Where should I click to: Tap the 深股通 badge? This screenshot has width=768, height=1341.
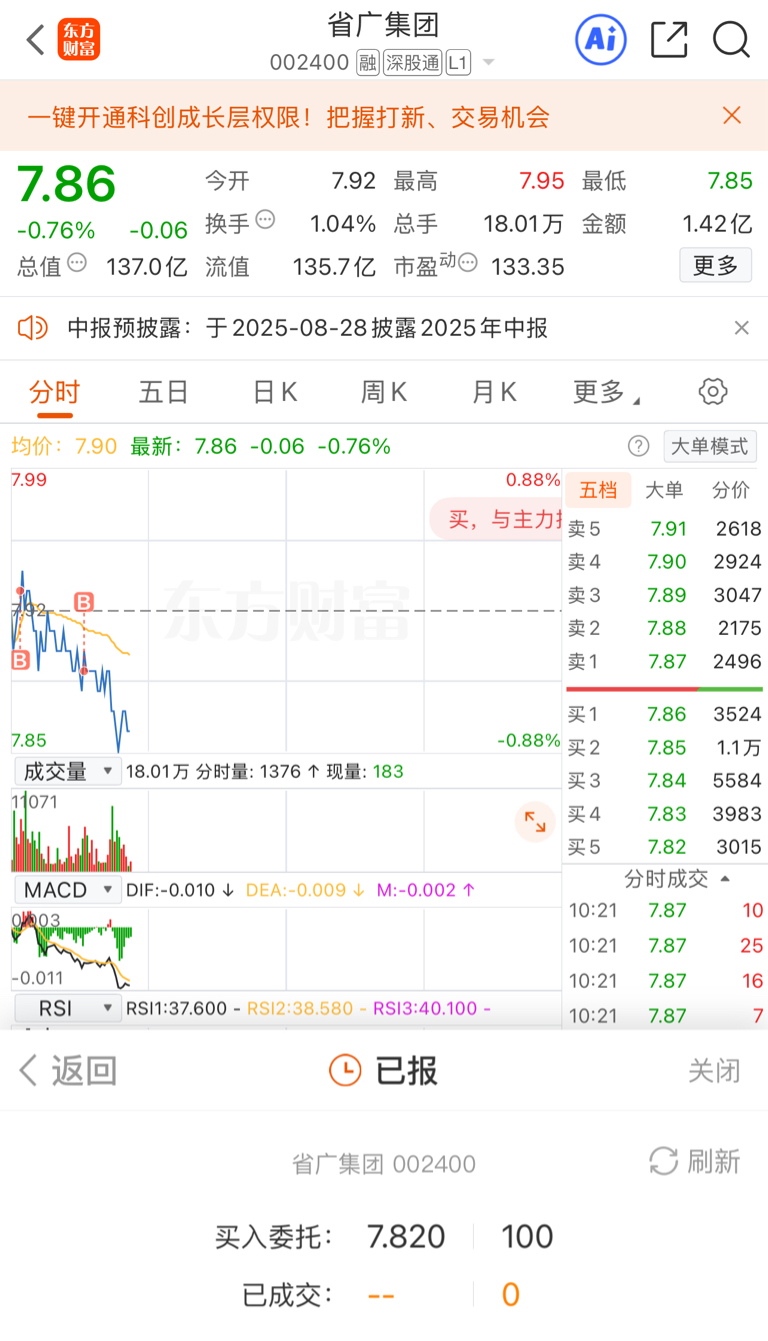click(412, 64)
